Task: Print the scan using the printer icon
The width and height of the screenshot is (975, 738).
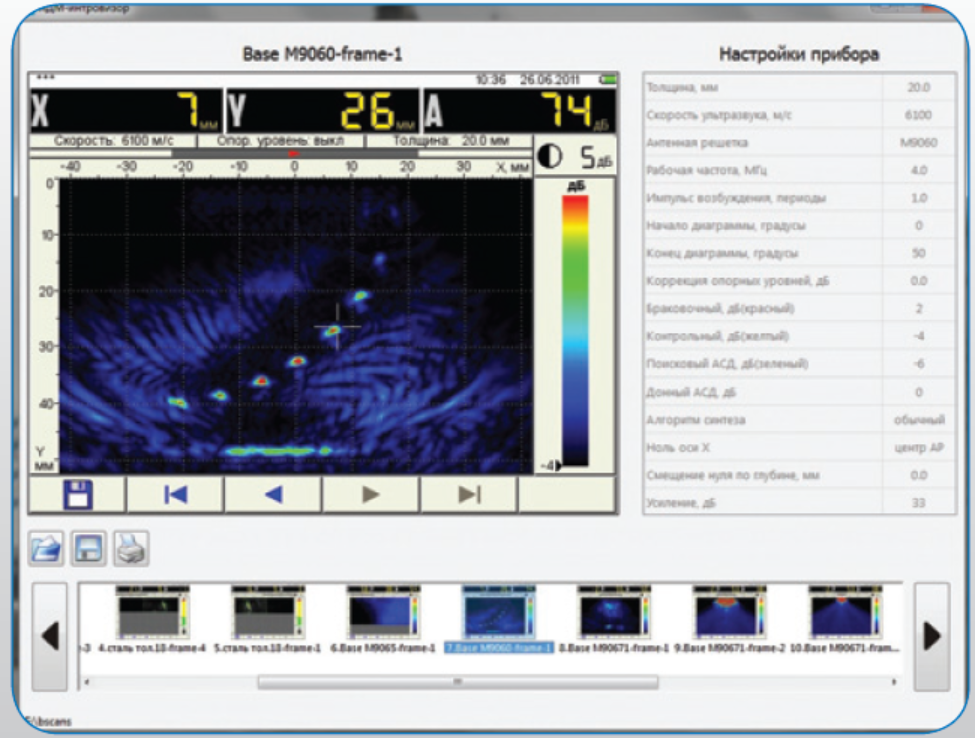Action: [x=132, y=548]
